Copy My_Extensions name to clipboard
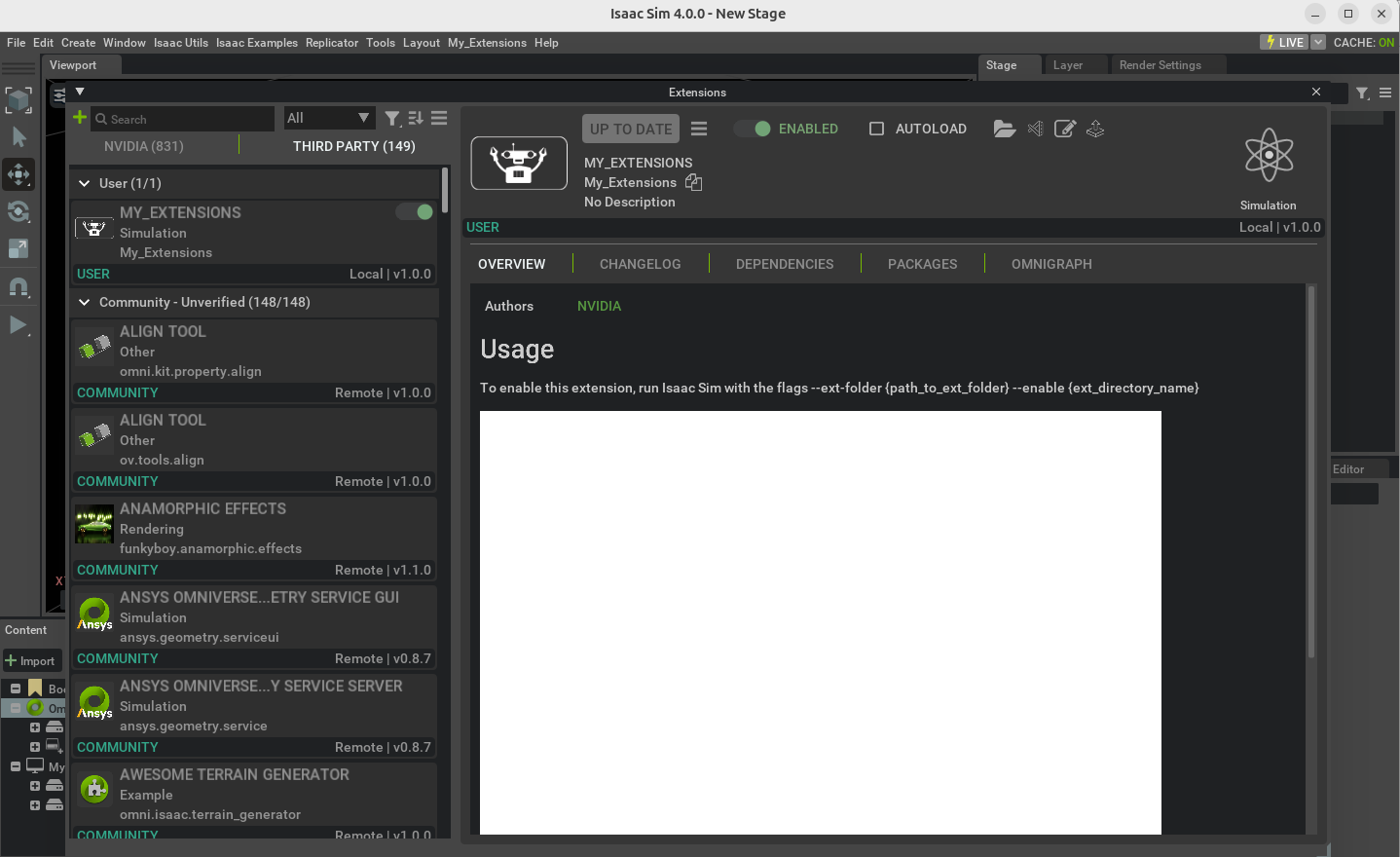 tap(693, 182)
